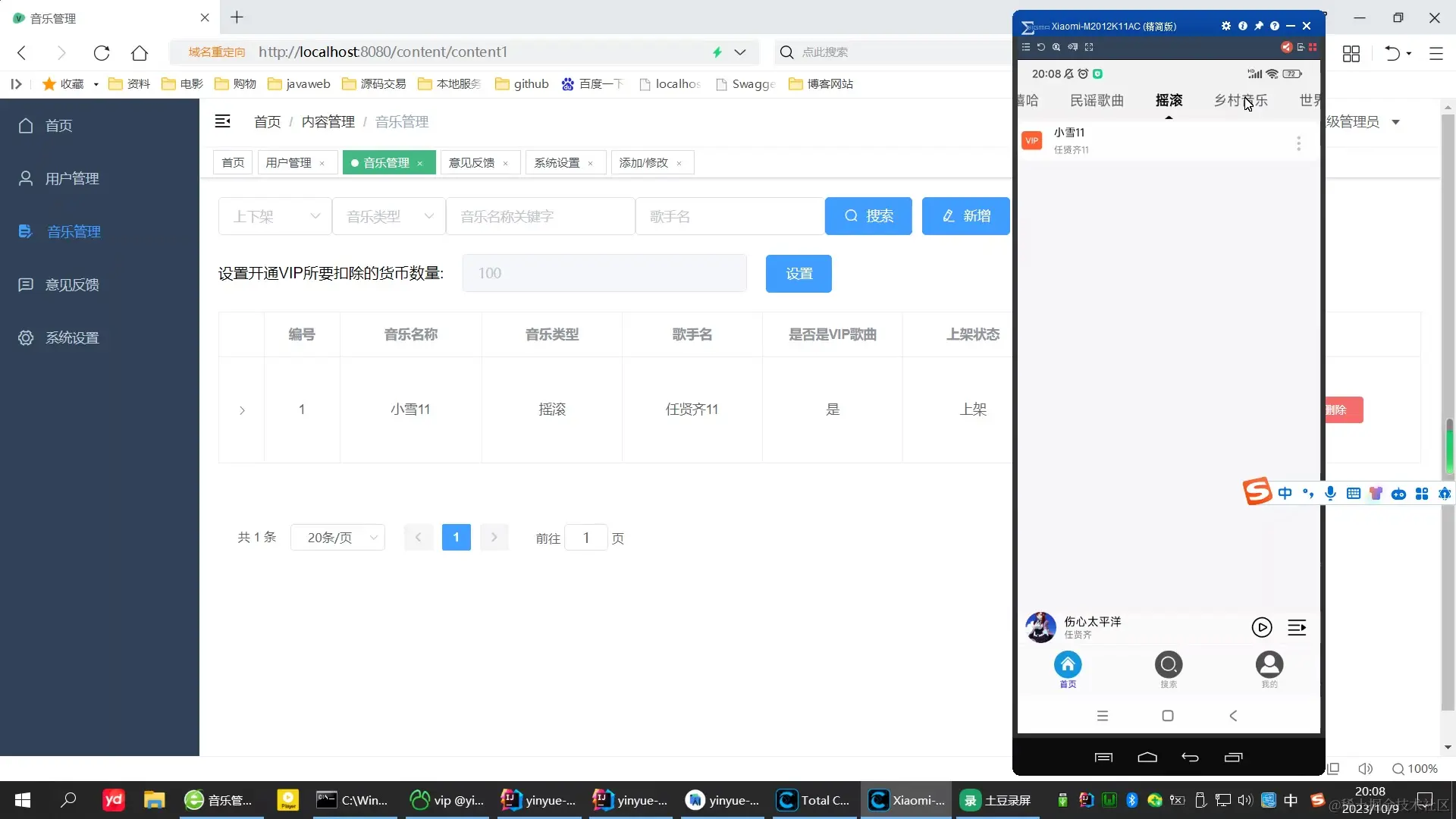
Task: Open 用户管理 in the sidebar
Action: (x=72, y=179)
